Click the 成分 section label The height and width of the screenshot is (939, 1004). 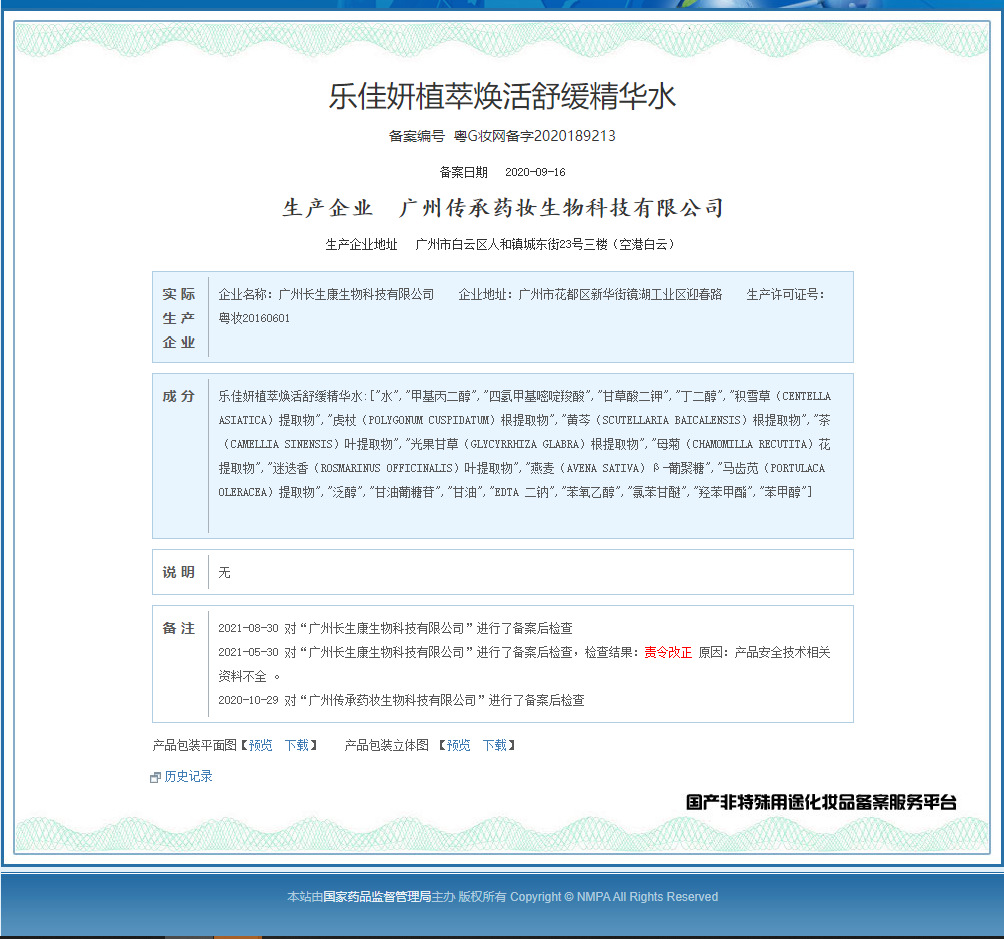(x=179, y=396)
